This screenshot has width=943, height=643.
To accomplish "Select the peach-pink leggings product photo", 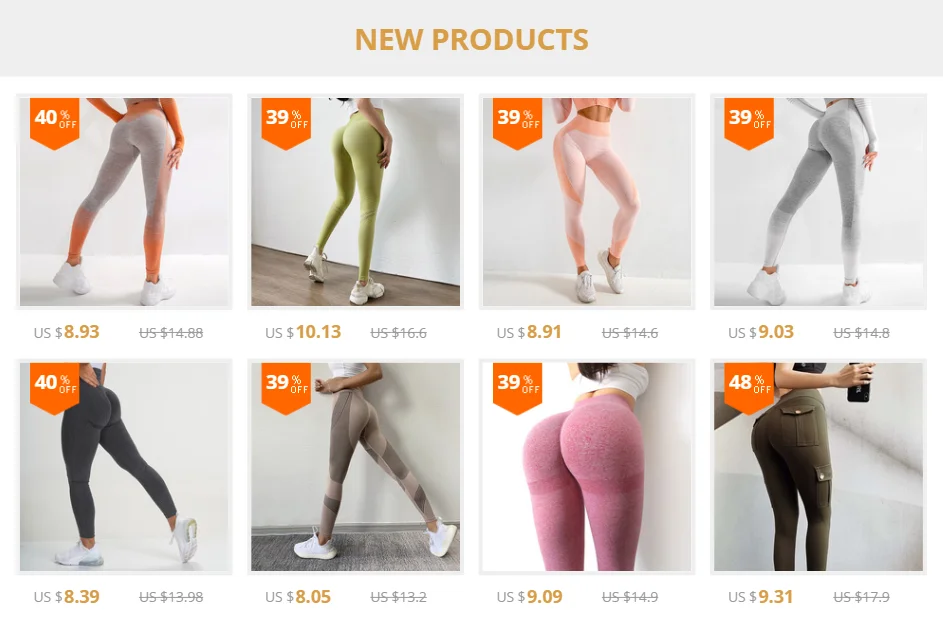I will pyautogui.click(x=587, y=202).
